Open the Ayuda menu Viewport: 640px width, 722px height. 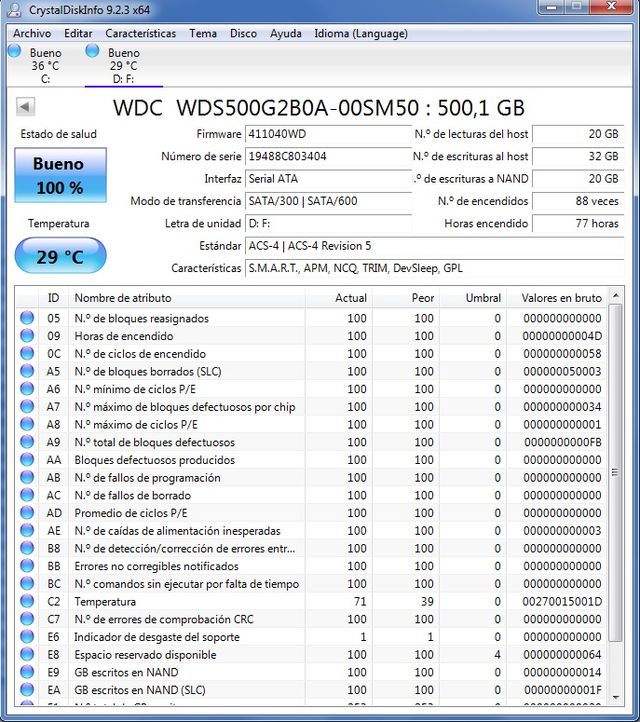tap(285, 34)
